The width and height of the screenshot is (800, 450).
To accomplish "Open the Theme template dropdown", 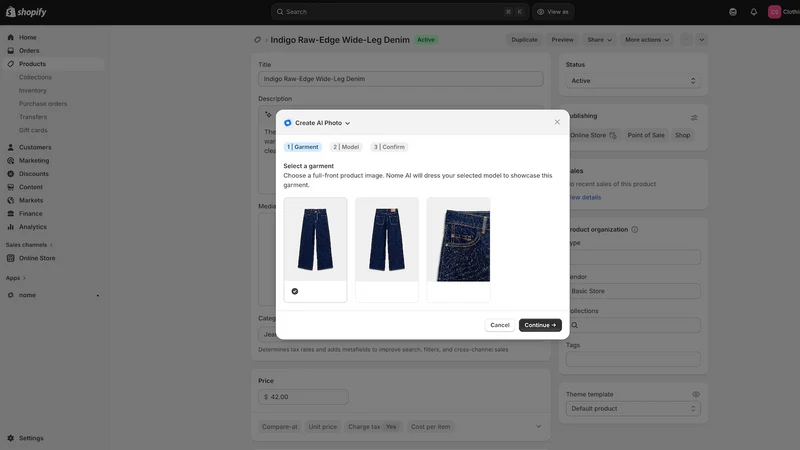I will (633, 409).
